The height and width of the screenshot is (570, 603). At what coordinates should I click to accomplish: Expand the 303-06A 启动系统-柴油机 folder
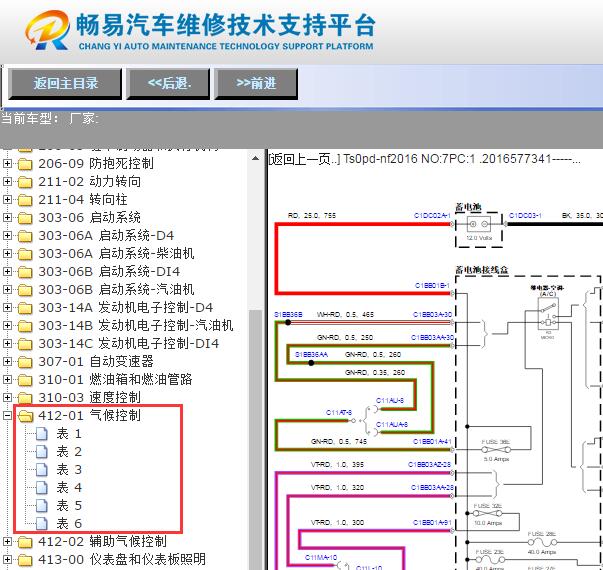7,254
